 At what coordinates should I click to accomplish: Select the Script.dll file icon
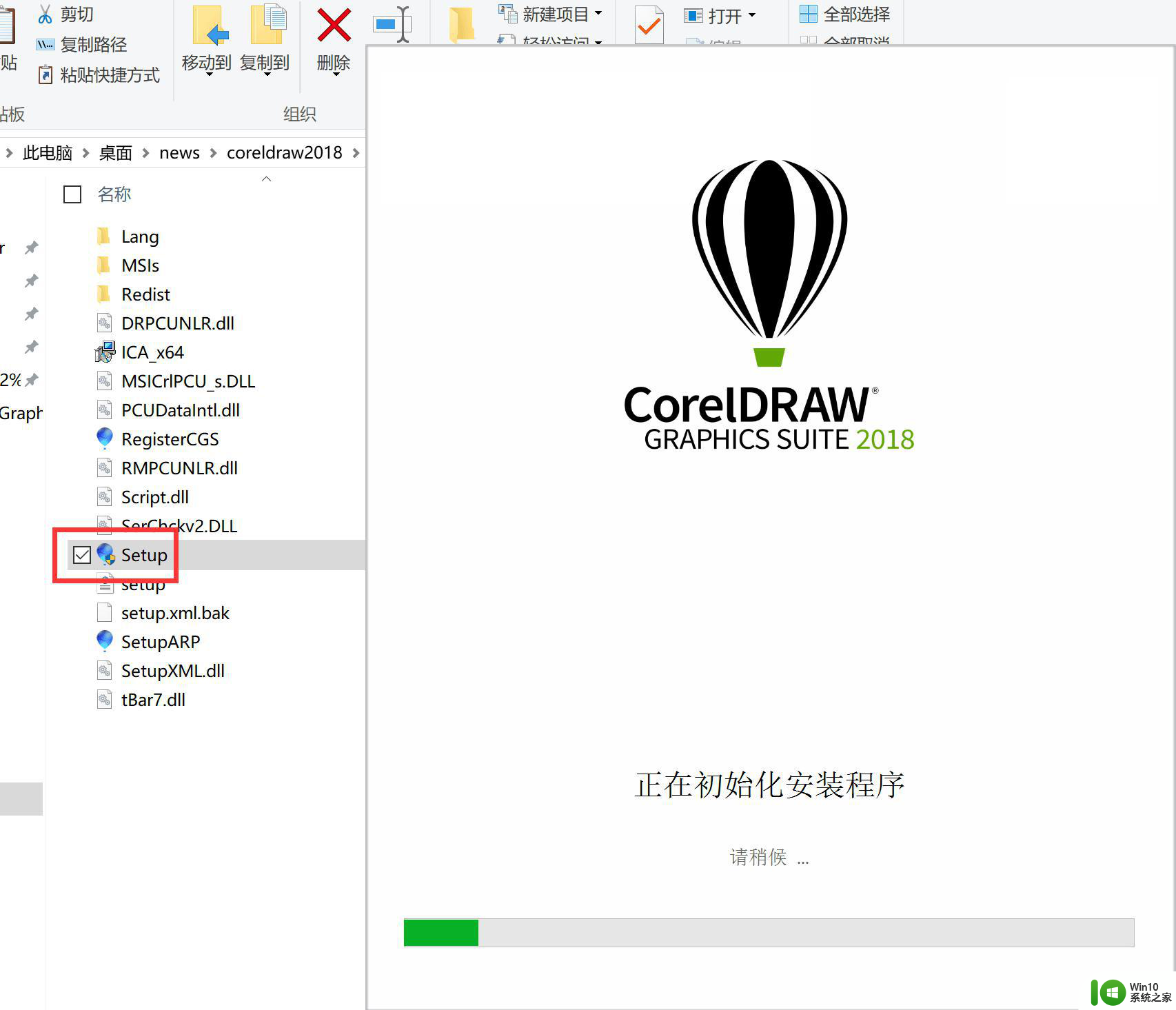[x=104, y=496]
